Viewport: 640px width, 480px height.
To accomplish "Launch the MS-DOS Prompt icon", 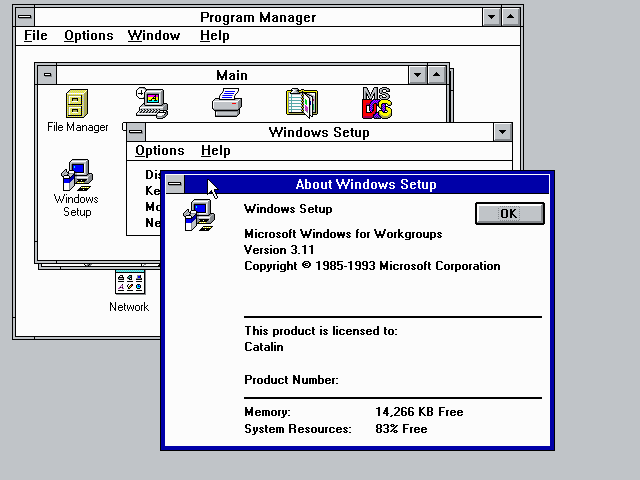I will [x=377, y=103].
